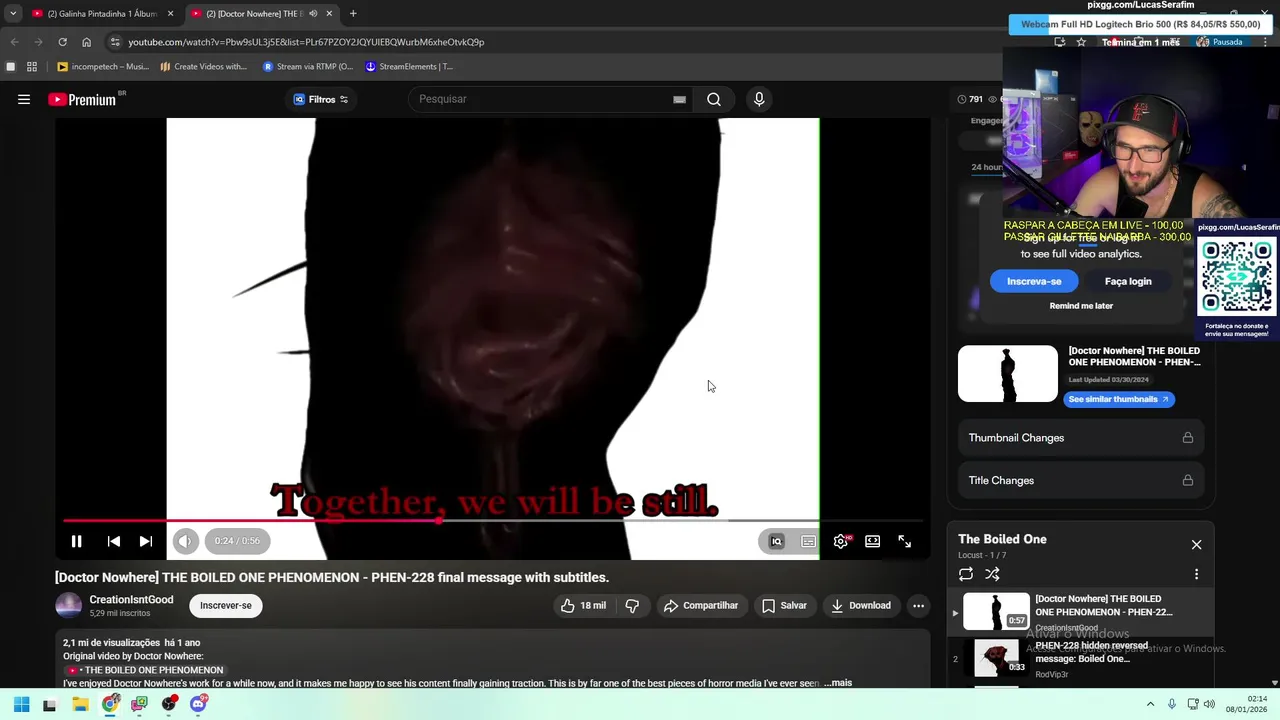Toggle playlist loop
The height and width of the screenshot is (720, 1280).
tap(966, 574)
